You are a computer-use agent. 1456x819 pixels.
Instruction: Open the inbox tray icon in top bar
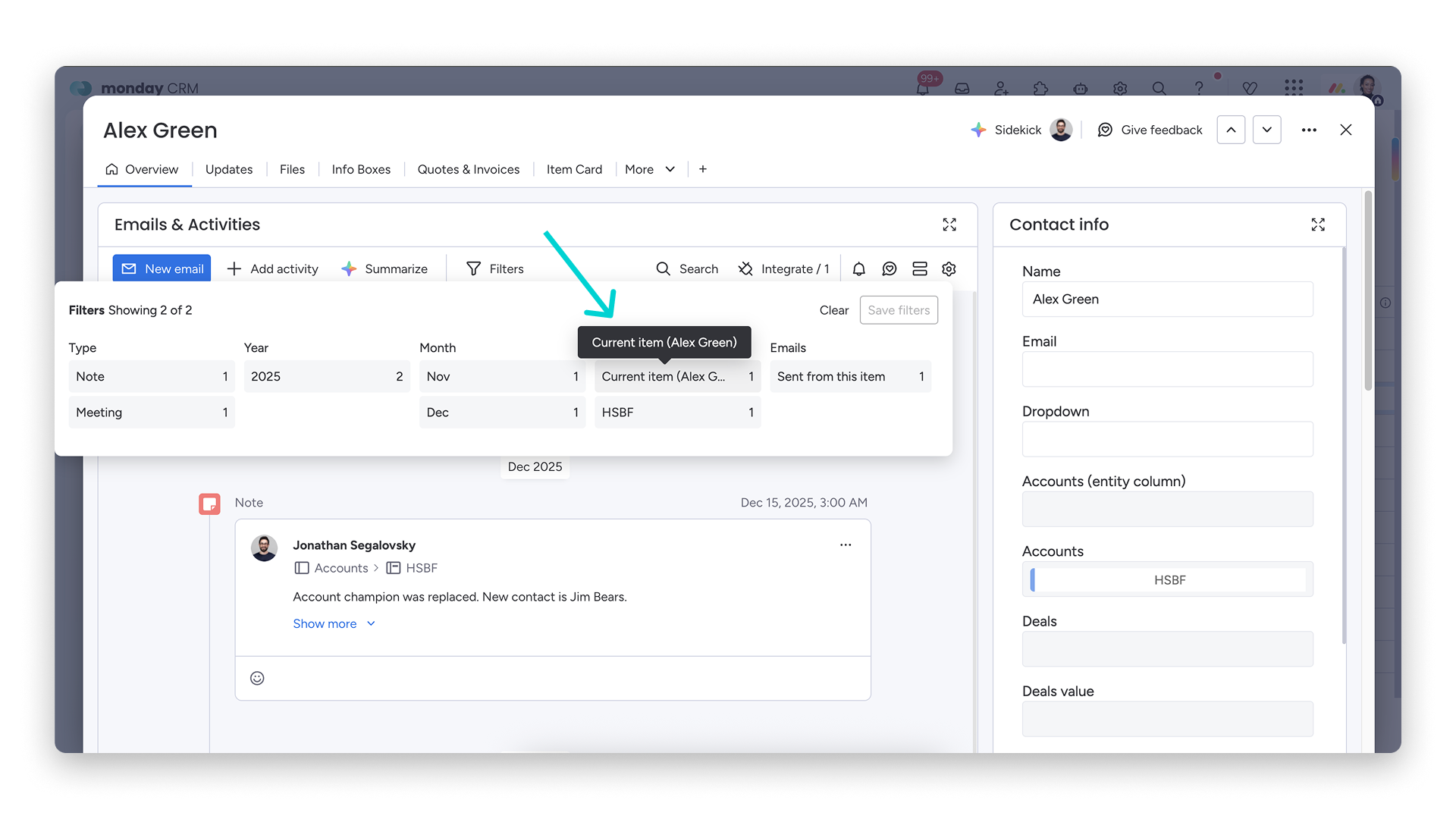coord(962,89)
